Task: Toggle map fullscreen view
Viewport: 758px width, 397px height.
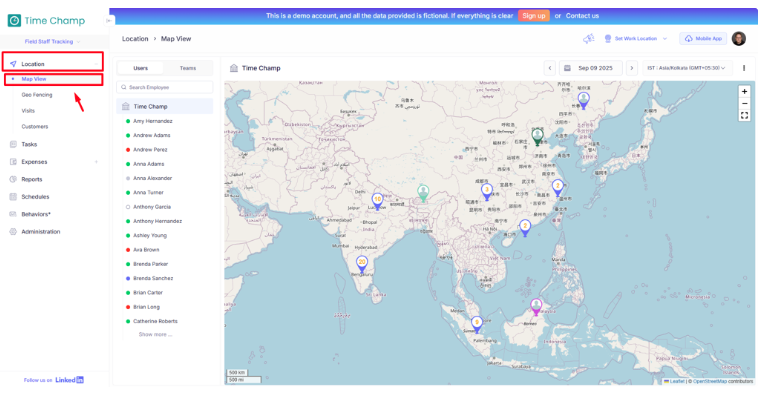Action: [744, 116]
